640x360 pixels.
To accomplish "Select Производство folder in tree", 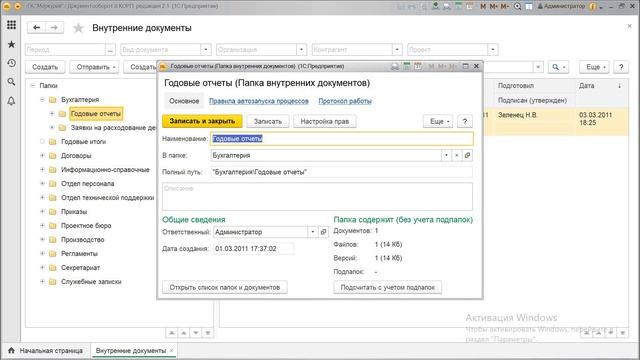I will [x=82, y=240].
